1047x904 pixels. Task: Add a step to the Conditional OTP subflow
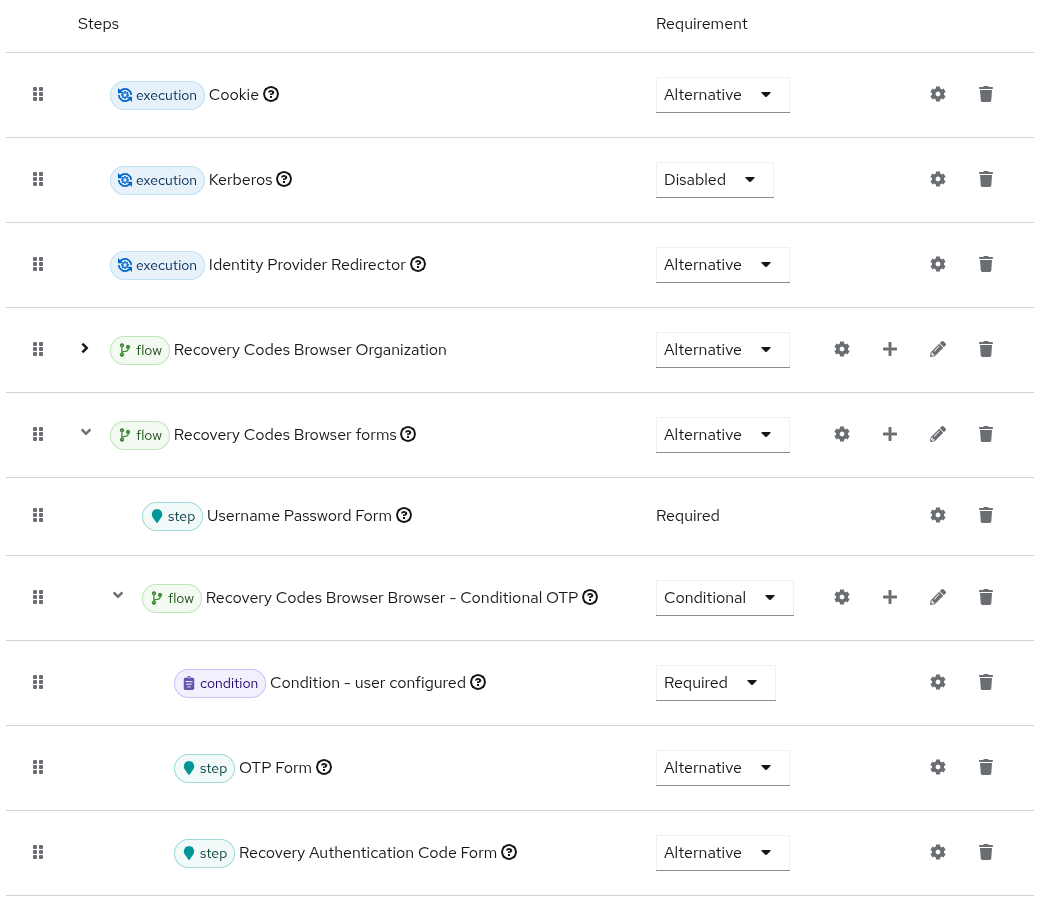889,597
